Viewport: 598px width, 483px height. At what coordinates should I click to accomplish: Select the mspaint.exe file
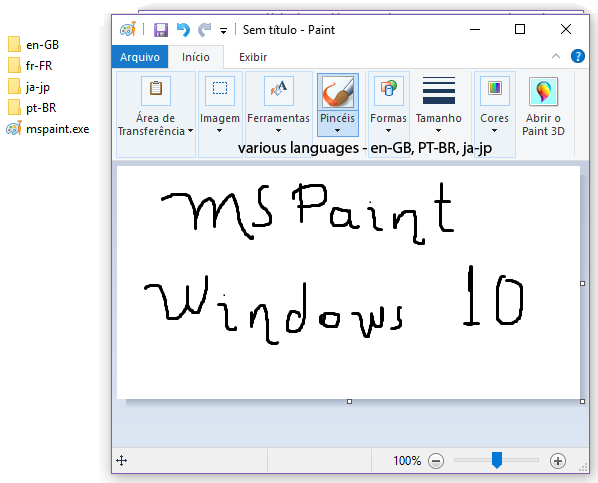tap(48, 129)
